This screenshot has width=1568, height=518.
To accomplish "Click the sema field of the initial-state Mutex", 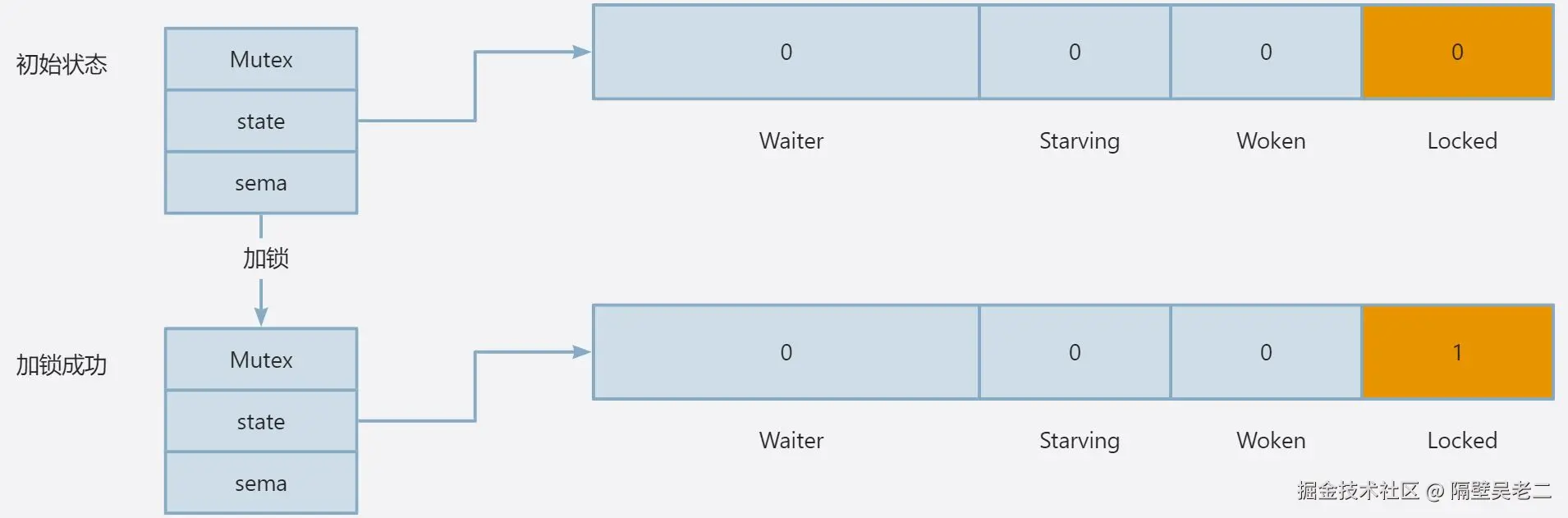I will click(261, 183).
